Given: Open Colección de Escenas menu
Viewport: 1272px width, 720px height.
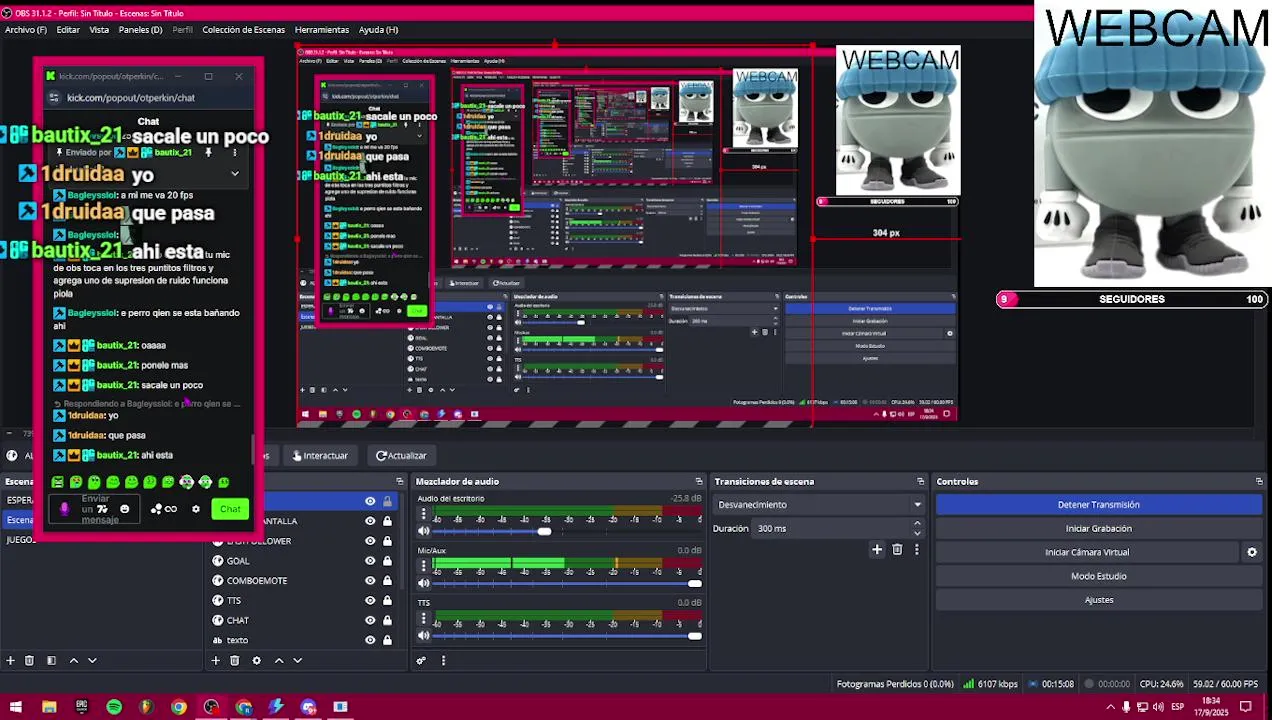Looking at the screenshot, I should (243, 30).
